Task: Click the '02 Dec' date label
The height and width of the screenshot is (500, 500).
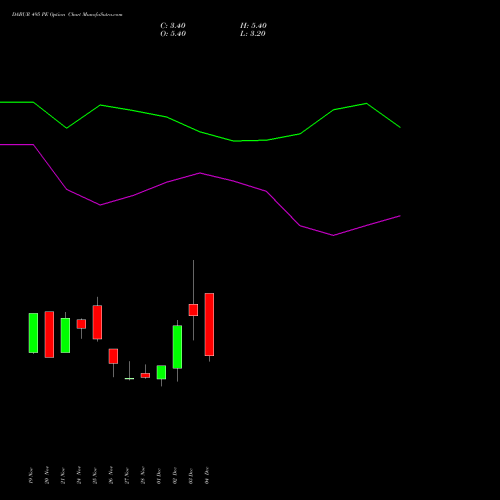Action: point(175,476)
